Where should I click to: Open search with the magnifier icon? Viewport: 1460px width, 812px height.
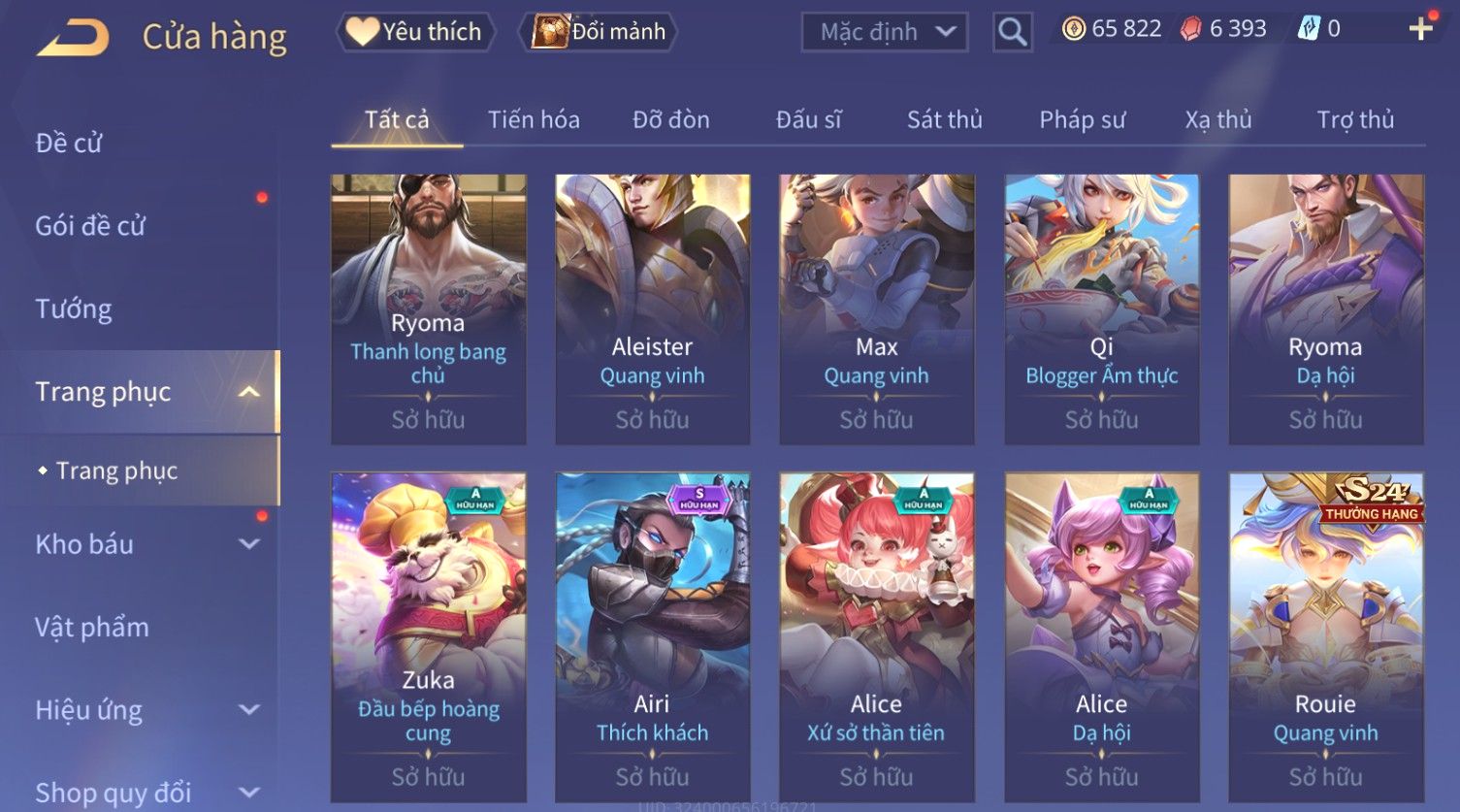[1012, 32]
